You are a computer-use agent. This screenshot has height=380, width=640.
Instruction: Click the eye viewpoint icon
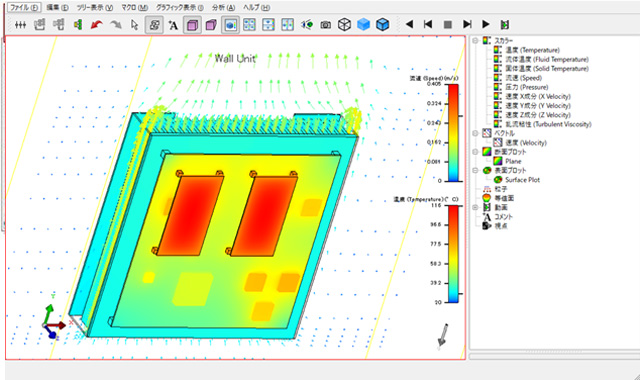click(x=307, y=25)
